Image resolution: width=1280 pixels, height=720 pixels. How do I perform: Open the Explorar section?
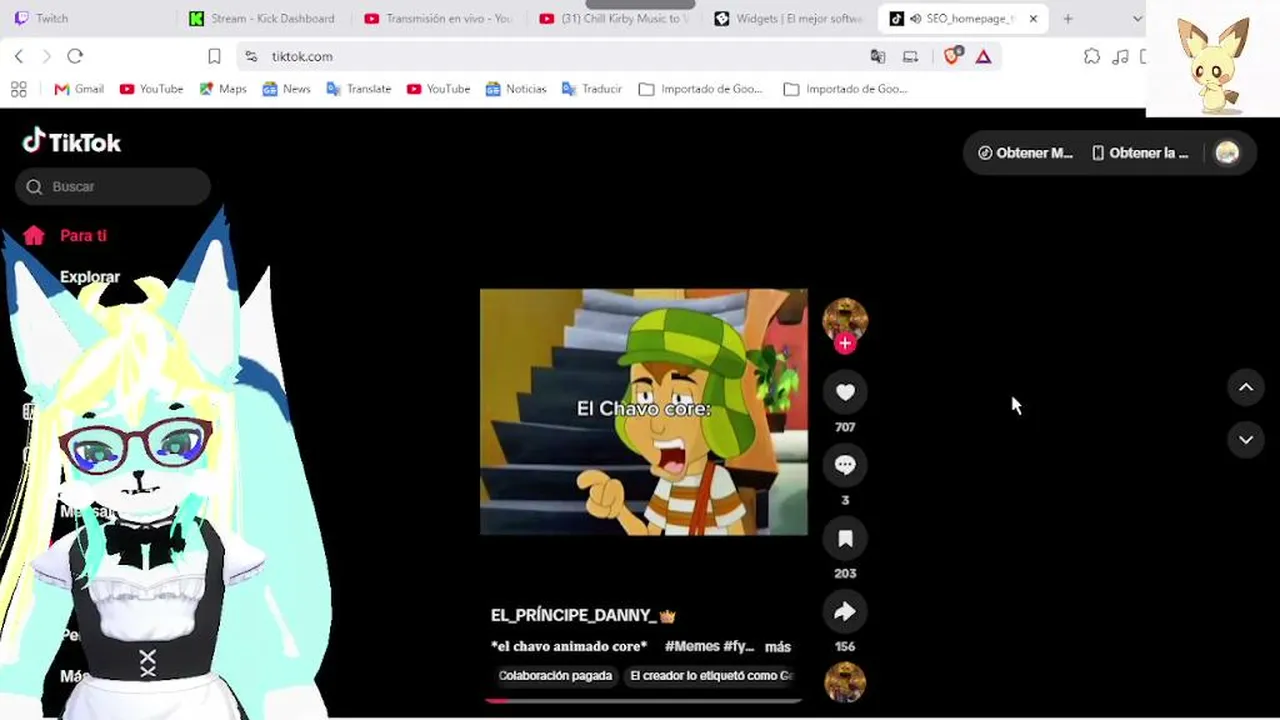click(x=89, y=277)
